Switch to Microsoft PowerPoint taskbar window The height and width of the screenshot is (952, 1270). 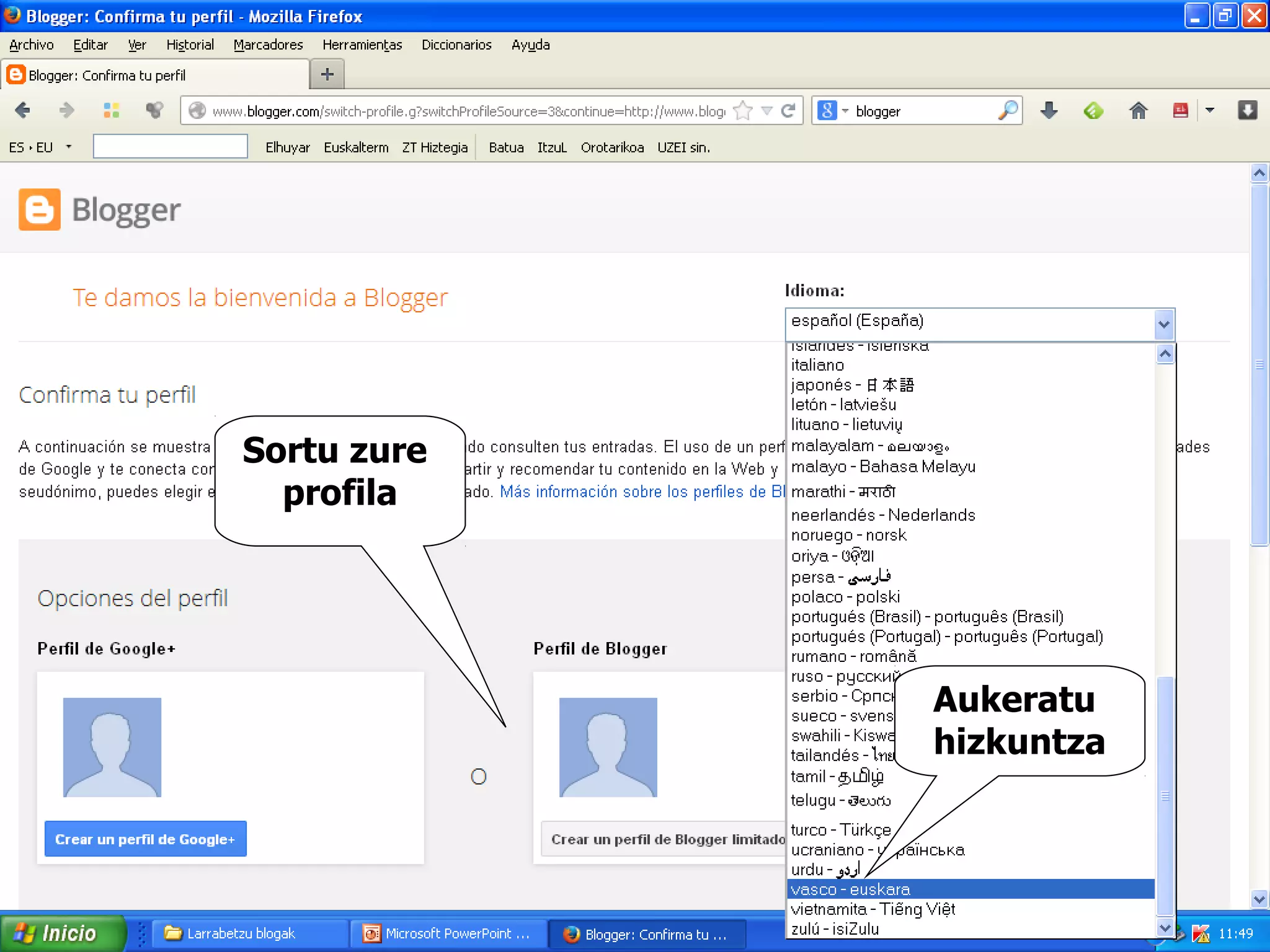[448, 933]
